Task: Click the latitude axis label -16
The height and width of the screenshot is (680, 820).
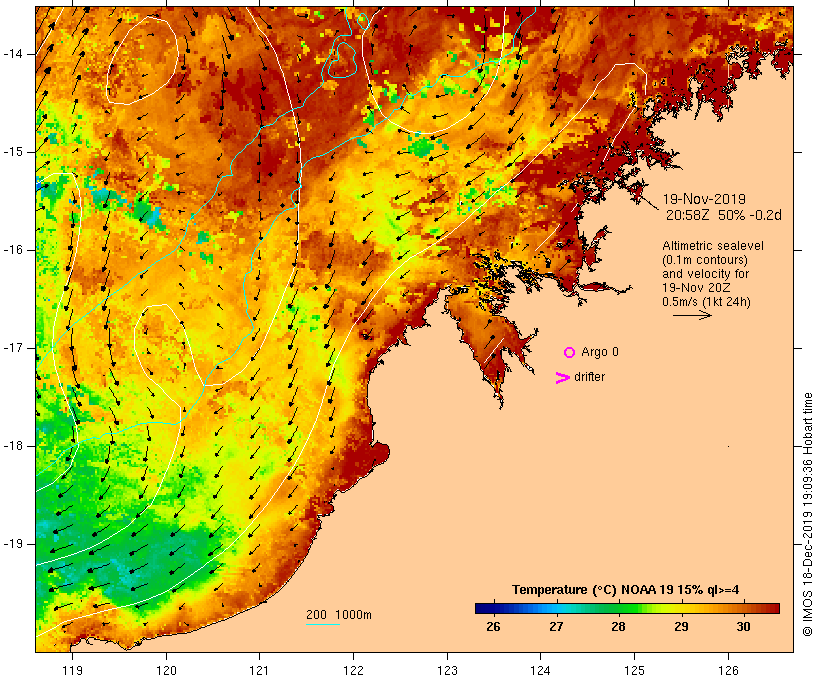Action: [x=12, y=250]
